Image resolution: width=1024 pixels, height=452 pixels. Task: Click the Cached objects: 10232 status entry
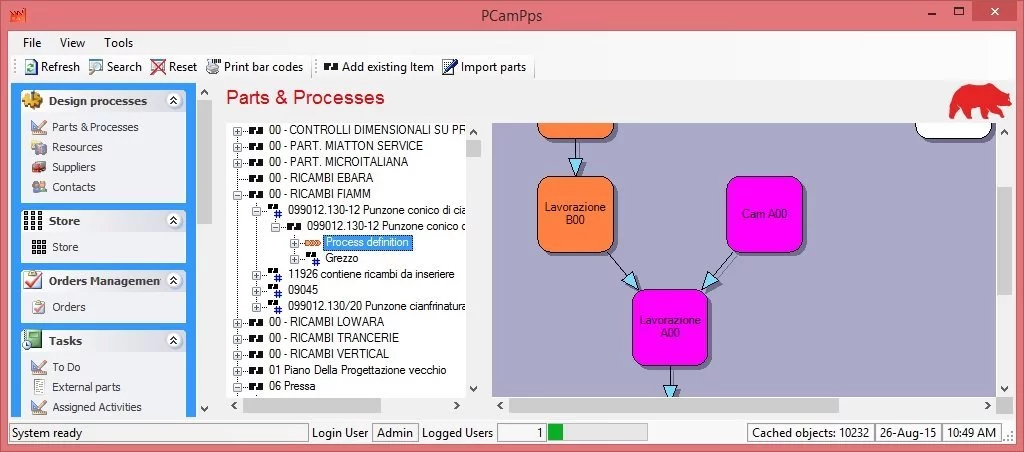coord(810,432)
